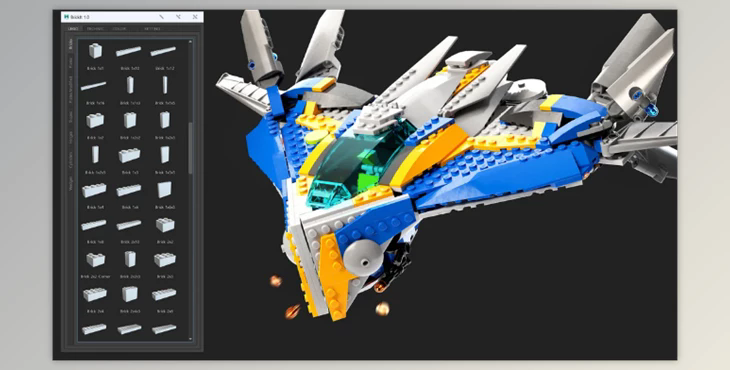The height and width of the screenshot is (370, 730).
Task: Select the Brick 1x2x5 part
Action: [x=95, y=155]
